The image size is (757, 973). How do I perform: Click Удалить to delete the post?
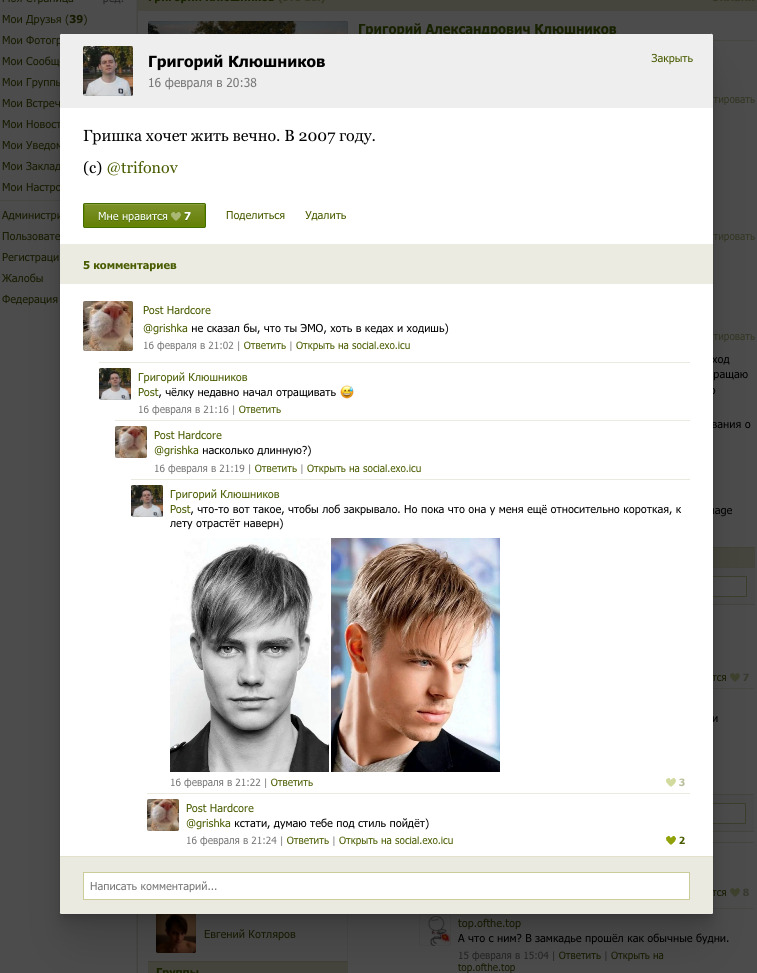[x=325, y=215]
